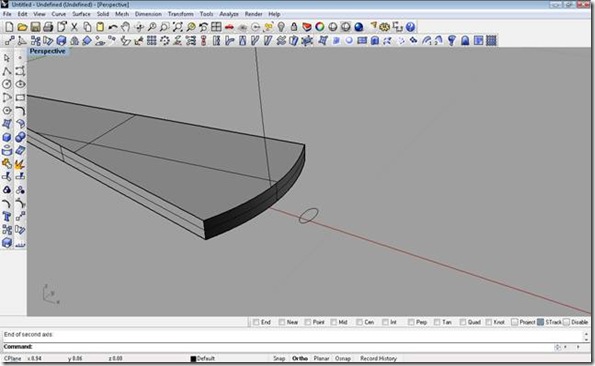Image resolution: width=595 pixels, height=366 pixels.
Task: Open a file with the folder icon
Action: coord(22,27)
